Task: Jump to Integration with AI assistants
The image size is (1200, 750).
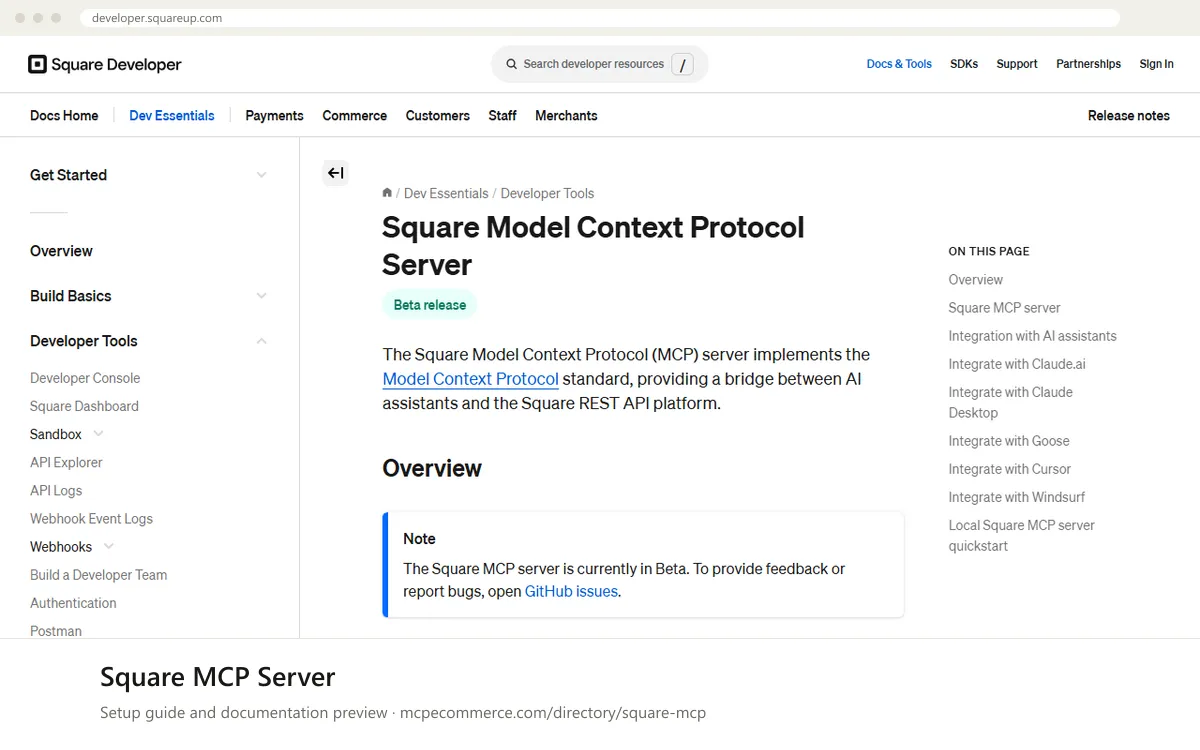Action: tap(1032, 335)
